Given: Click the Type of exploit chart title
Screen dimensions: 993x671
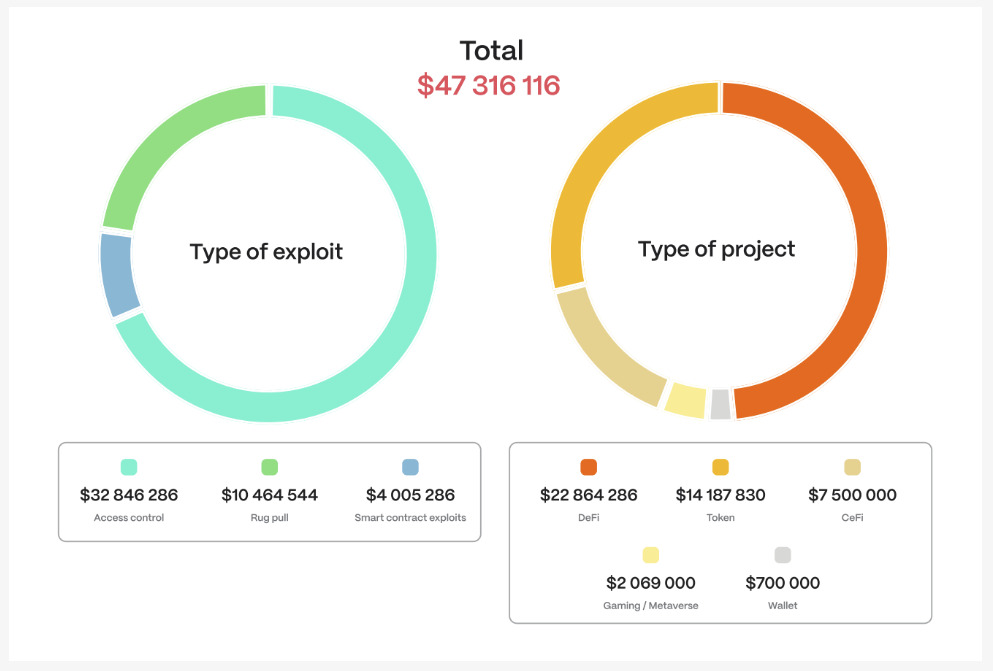Looking at the screenshot, I should 266,251.
